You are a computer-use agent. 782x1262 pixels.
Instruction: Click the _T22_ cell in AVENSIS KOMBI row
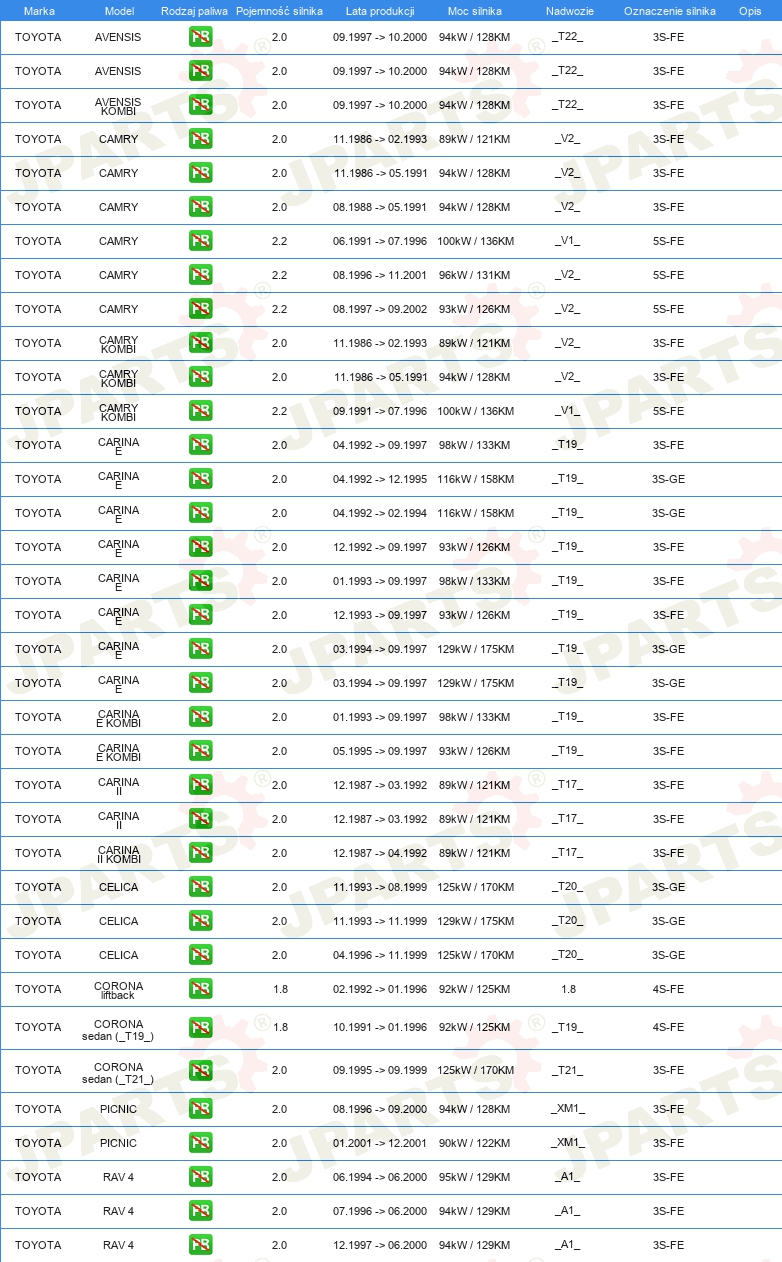[x=568, y=105]
